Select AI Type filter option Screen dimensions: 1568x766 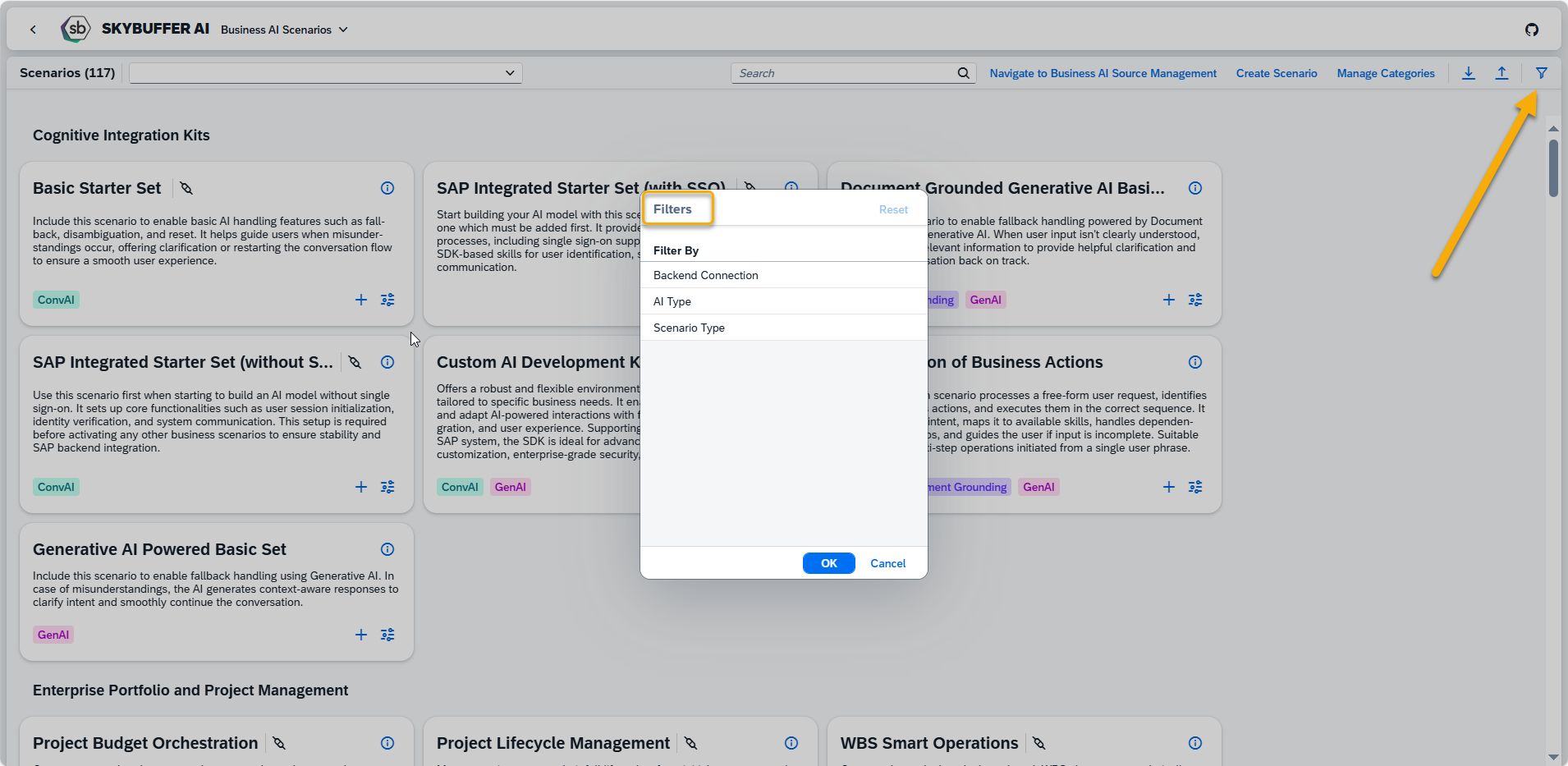click(784, 301)
